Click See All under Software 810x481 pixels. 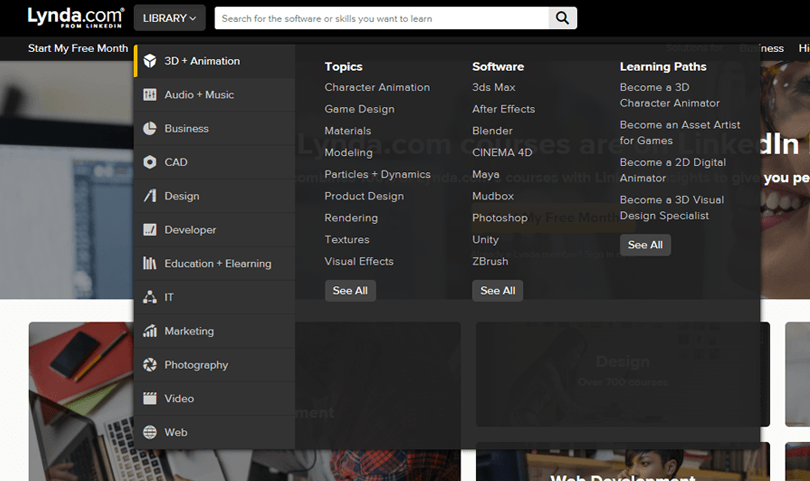(x=497, y=291)
